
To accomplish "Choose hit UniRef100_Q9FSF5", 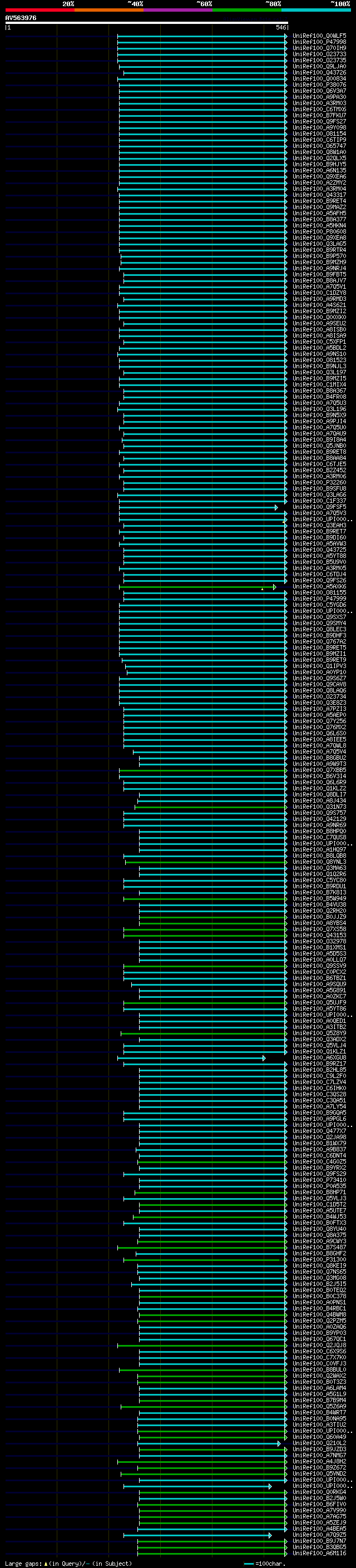I will pos(319,507).
